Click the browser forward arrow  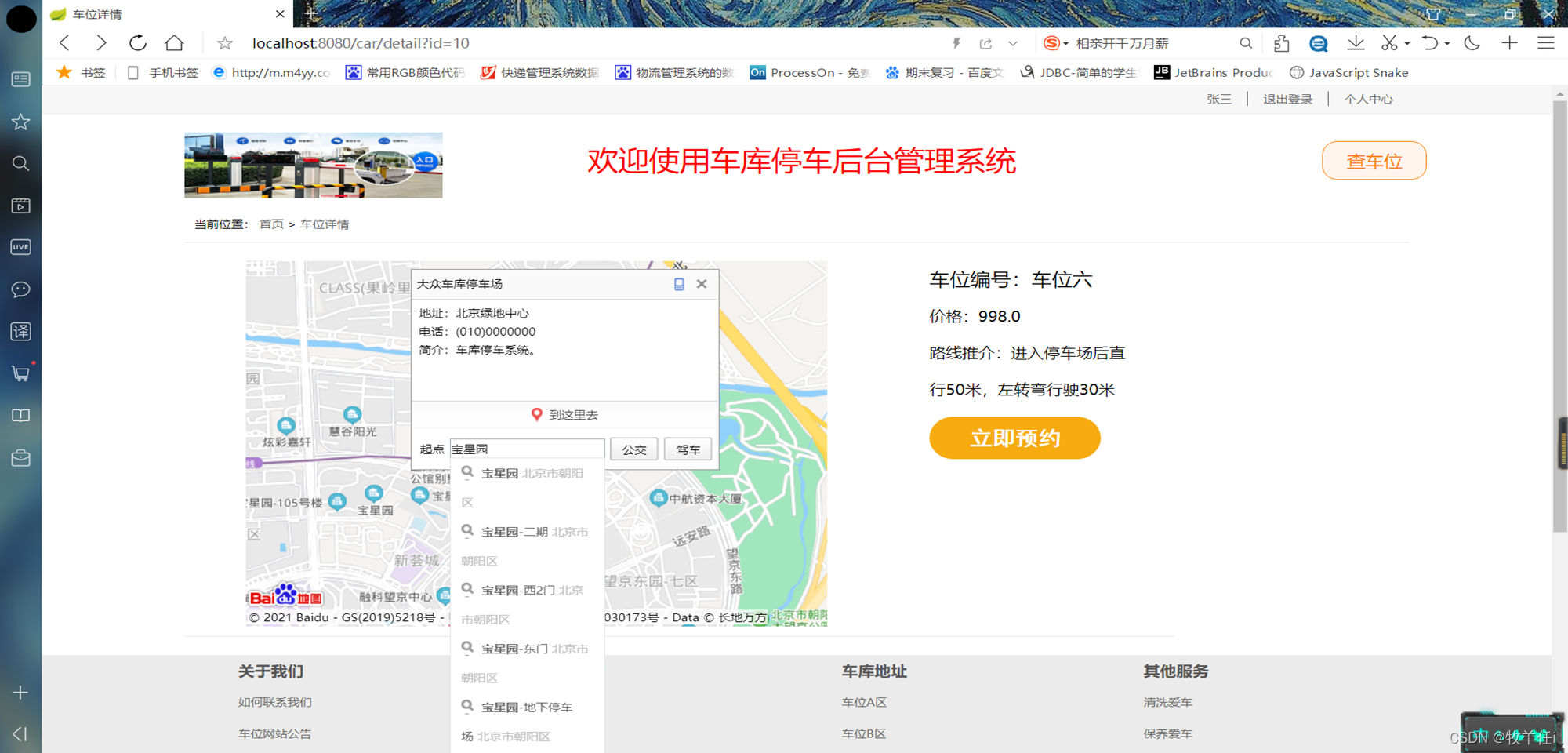coord(100,43)
